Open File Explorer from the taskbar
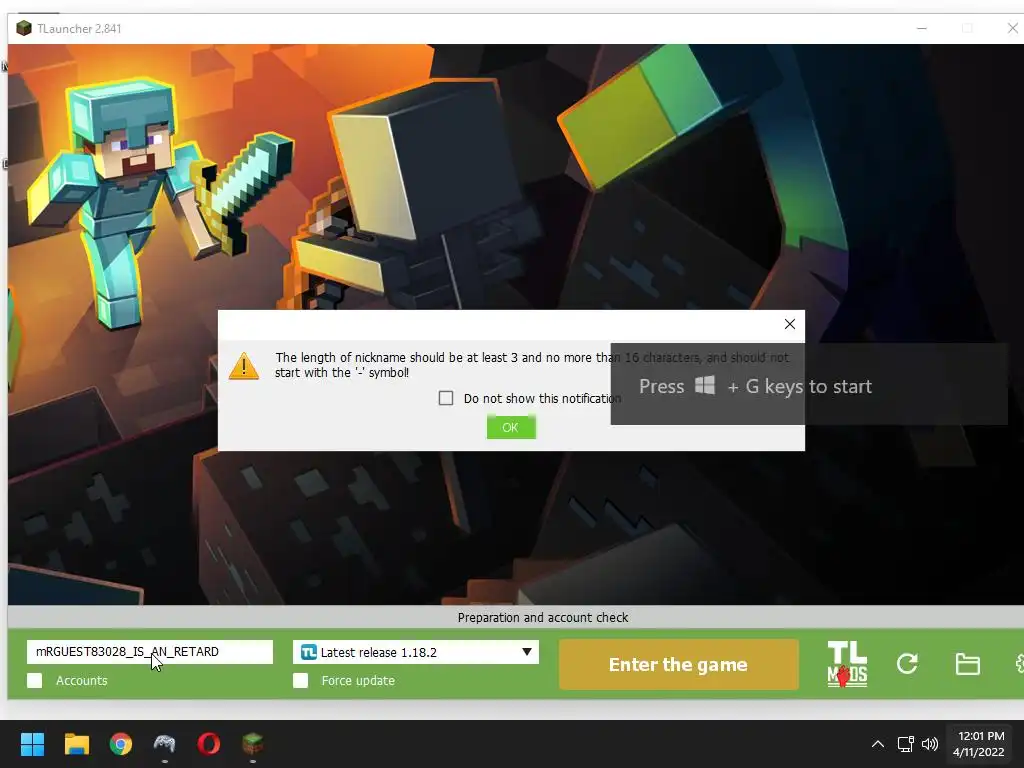 [x=76, y=744]
